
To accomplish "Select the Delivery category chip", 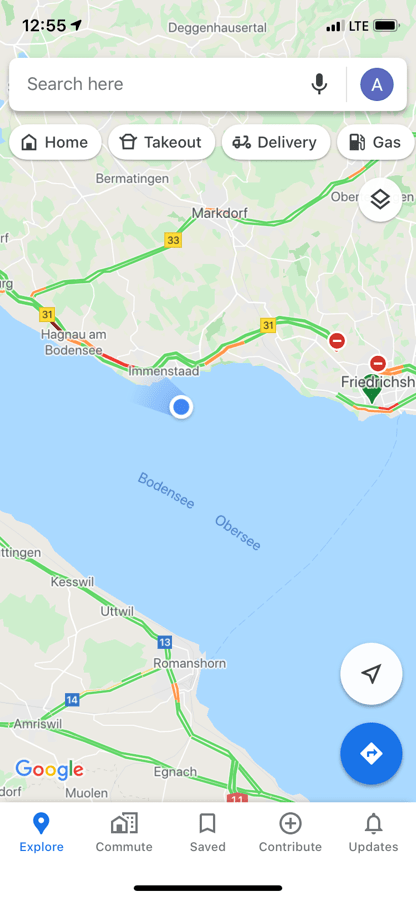I will coord(276,142).
